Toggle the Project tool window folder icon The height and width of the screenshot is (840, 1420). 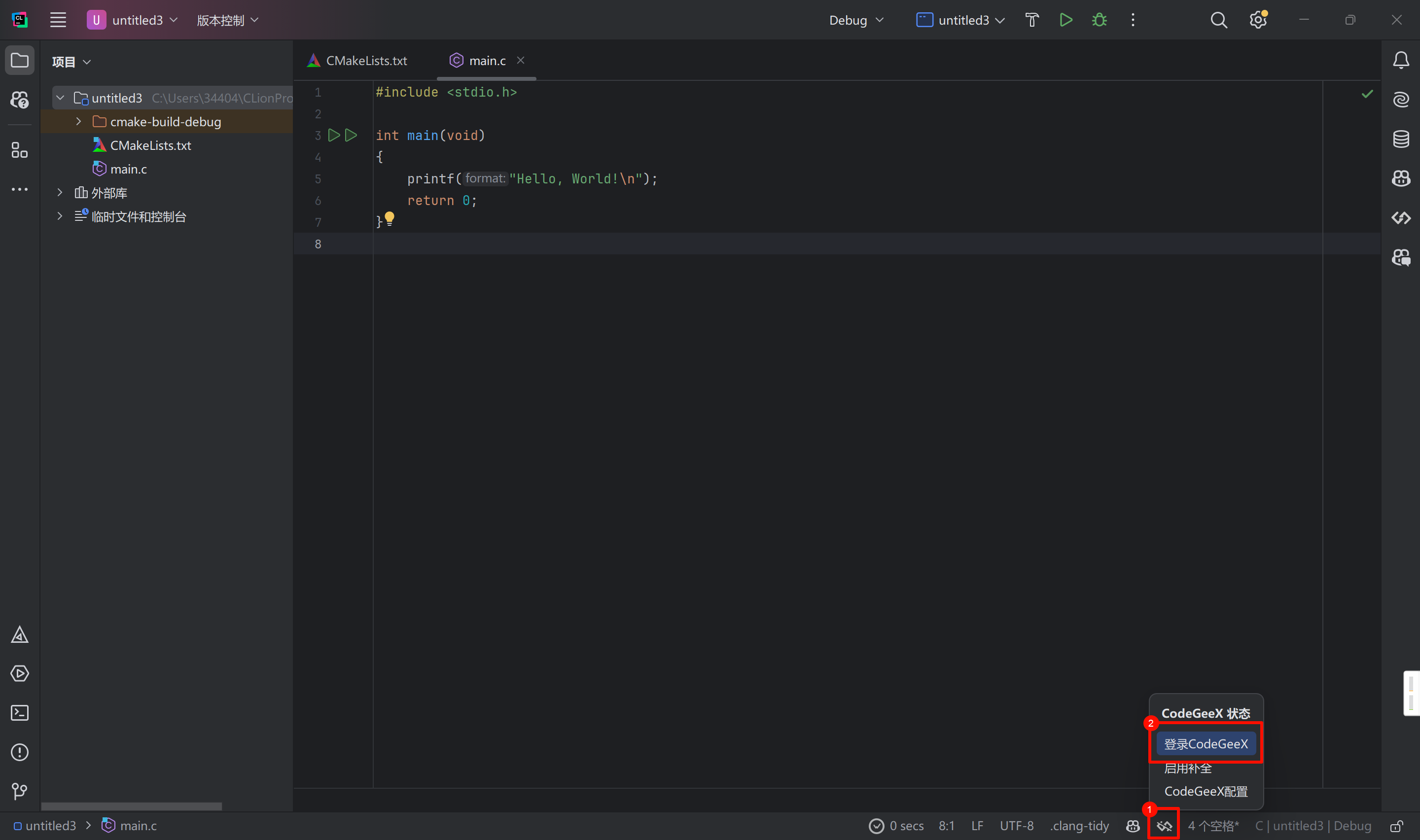pyautogui.click(x=20, y=60)
